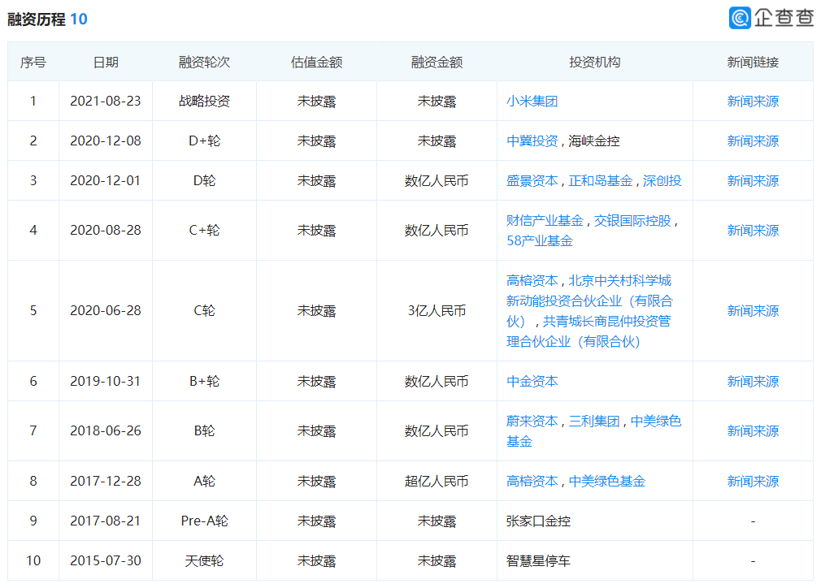Open 新闻来源 link for 2021-08-23 row

[x=753, y=101]
